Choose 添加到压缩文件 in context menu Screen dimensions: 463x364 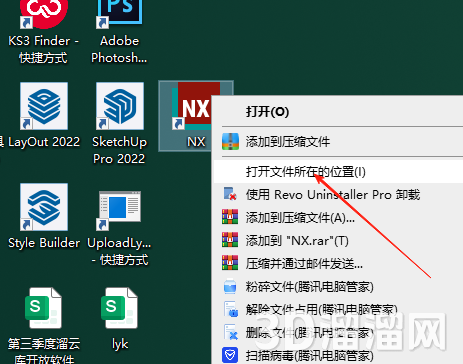tap(337, 141)
